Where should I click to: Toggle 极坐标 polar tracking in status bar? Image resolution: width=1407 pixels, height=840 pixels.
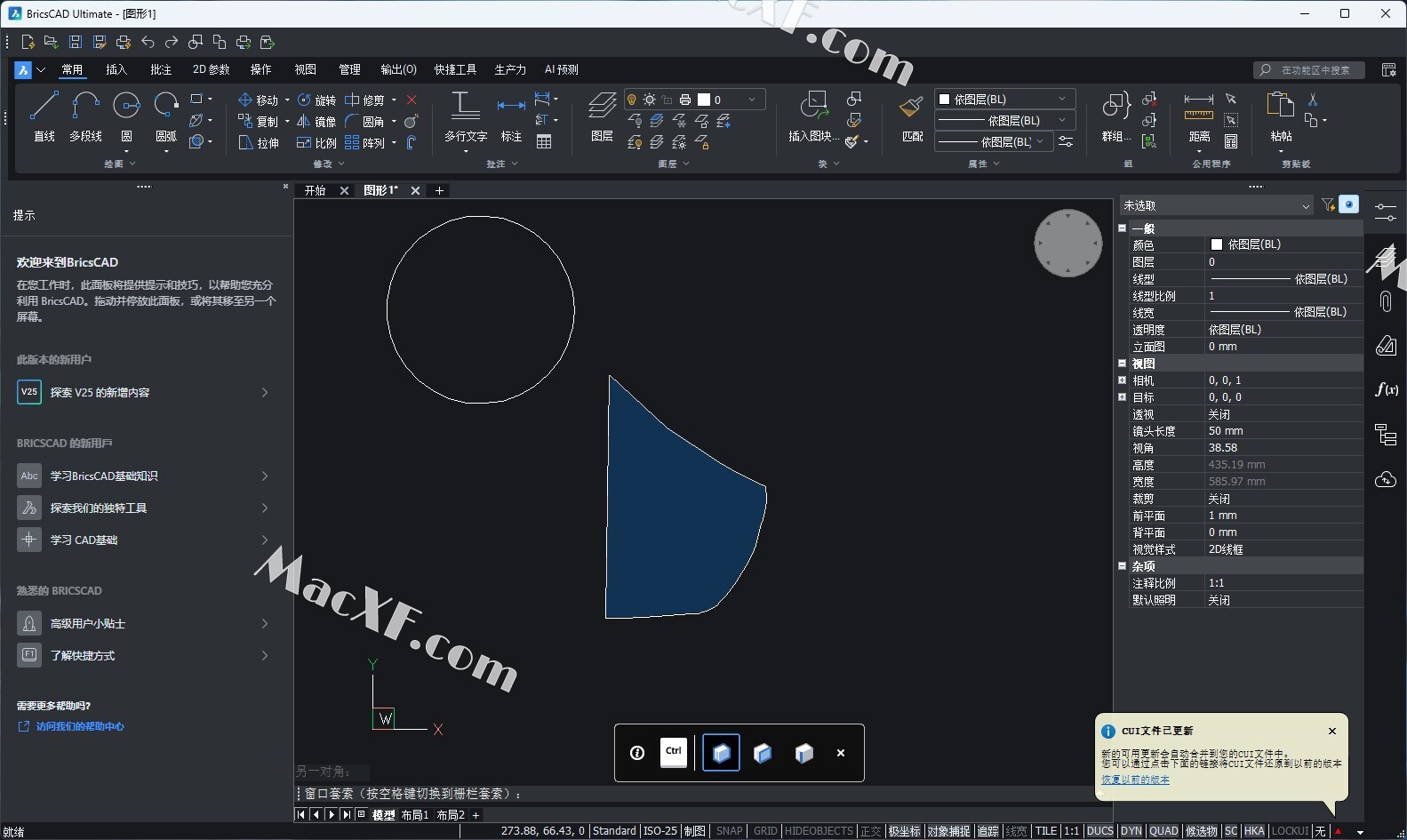pyautogui.click(x=904, y=831)
